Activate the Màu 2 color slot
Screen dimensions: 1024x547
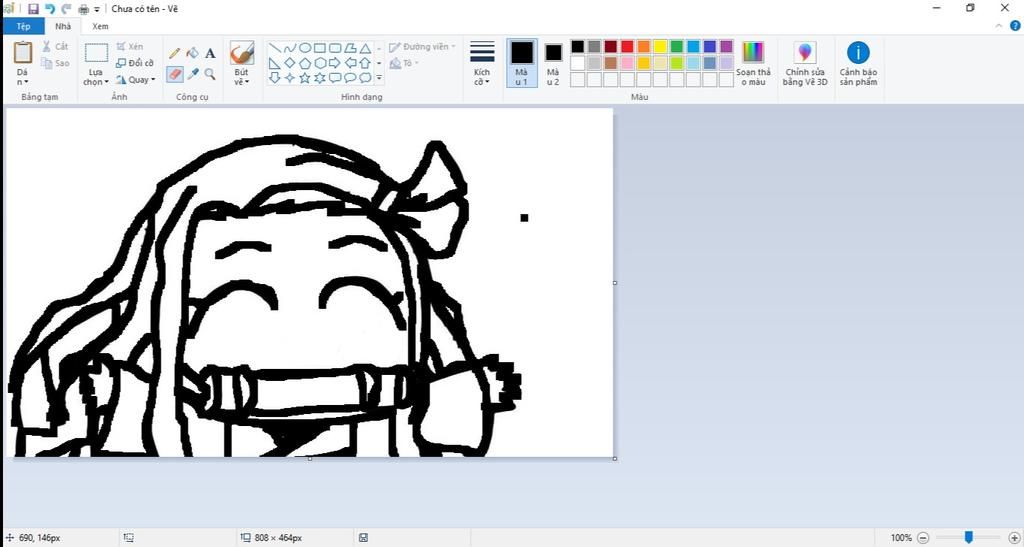point(553,63)
